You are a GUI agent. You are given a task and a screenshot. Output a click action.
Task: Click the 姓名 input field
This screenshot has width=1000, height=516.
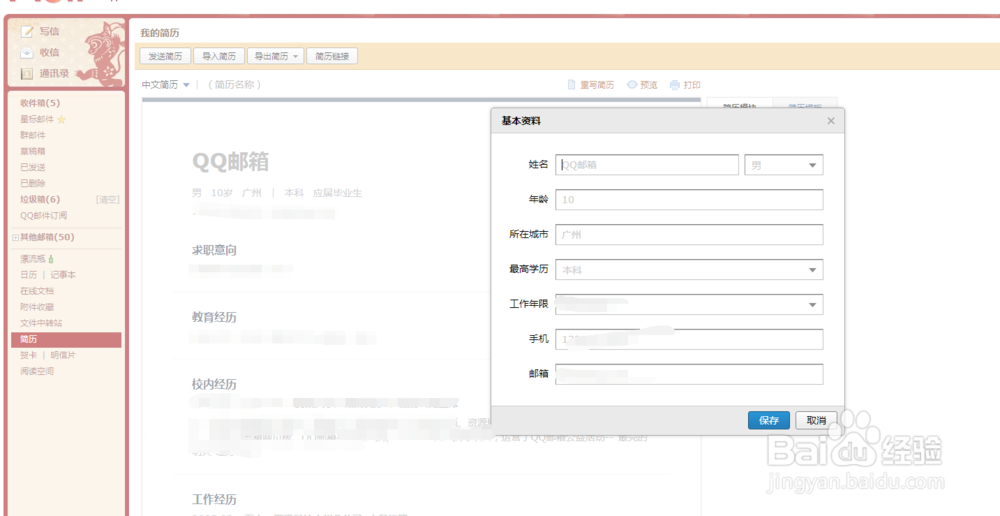647,165
